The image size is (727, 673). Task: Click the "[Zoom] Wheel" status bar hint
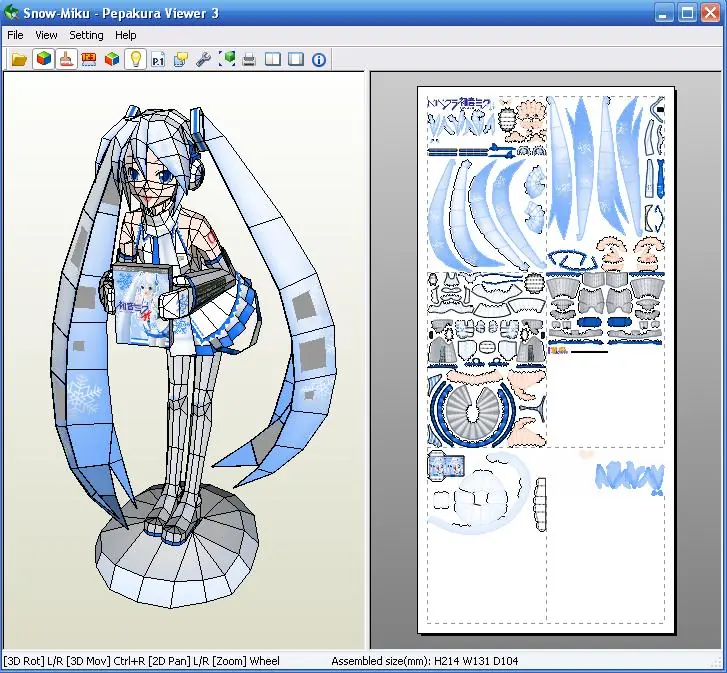247,661
